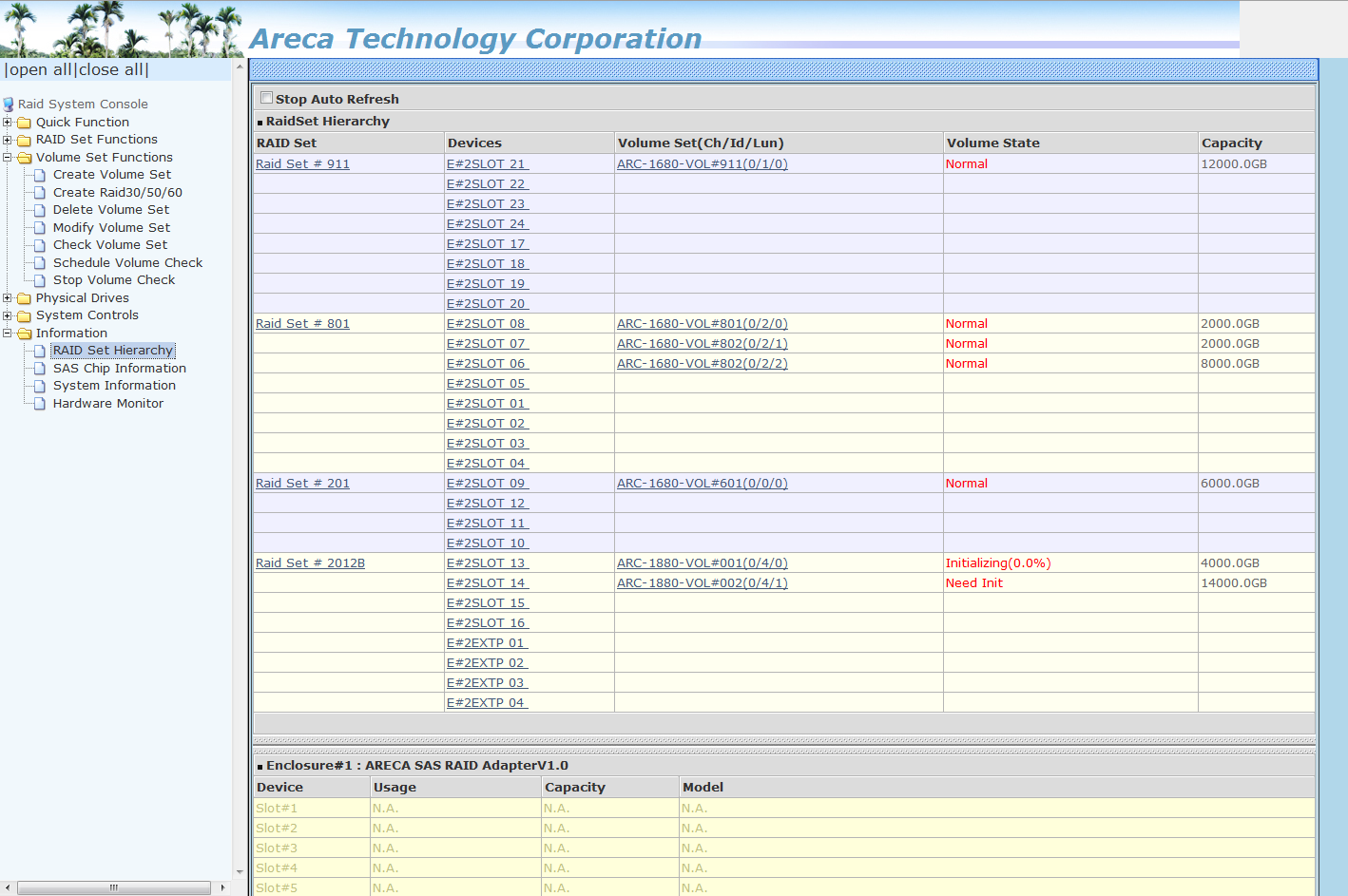Click the Quick Function folder icon
The height and width of the screenshot is (896, 1348).
tap(24, 123)
